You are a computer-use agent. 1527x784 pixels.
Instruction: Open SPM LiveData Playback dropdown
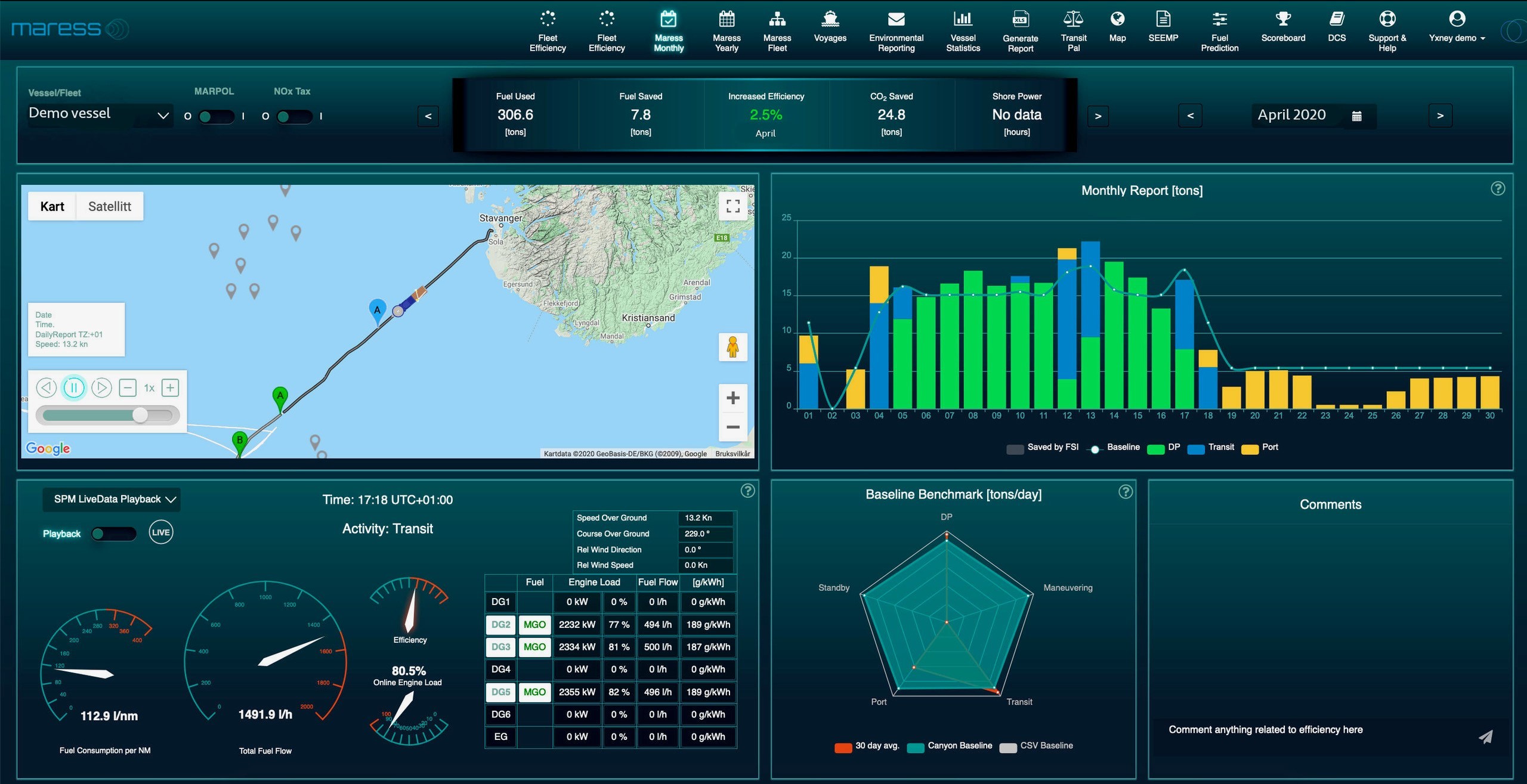pos(112,500)
